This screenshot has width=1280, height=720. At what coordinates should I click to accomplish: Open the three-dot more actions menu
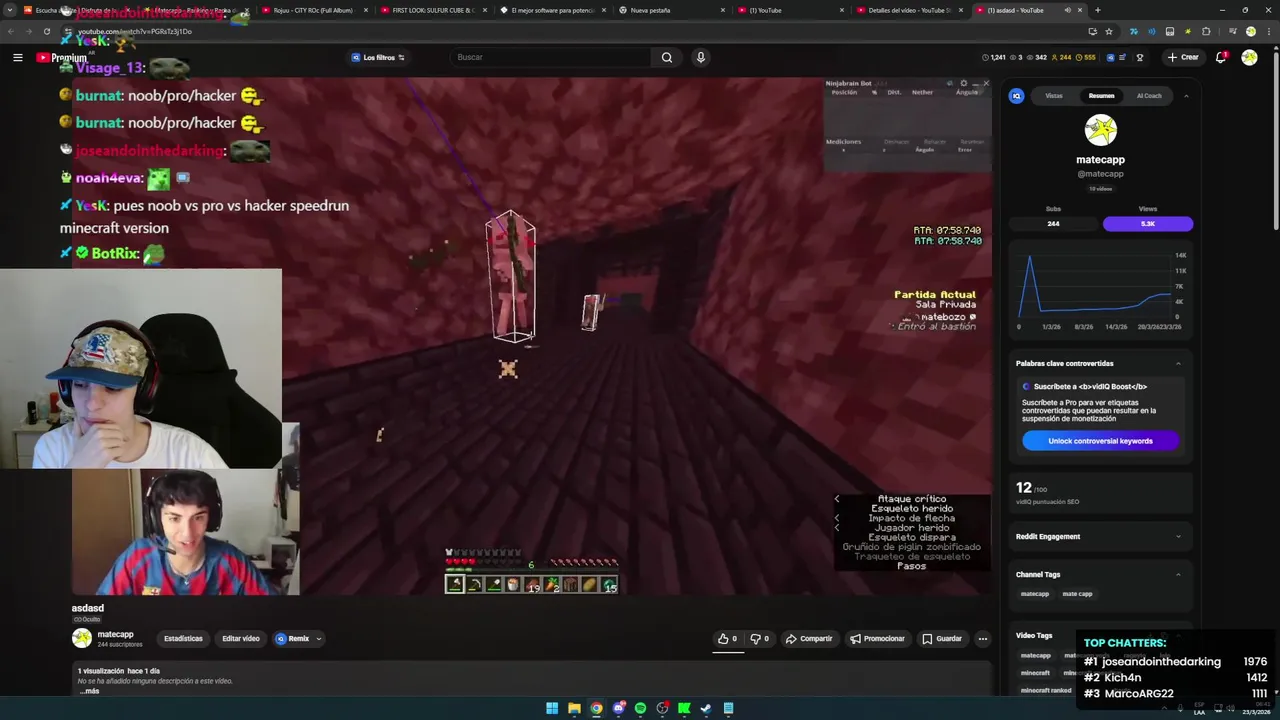pyautogui.click(x=982, y=638)
